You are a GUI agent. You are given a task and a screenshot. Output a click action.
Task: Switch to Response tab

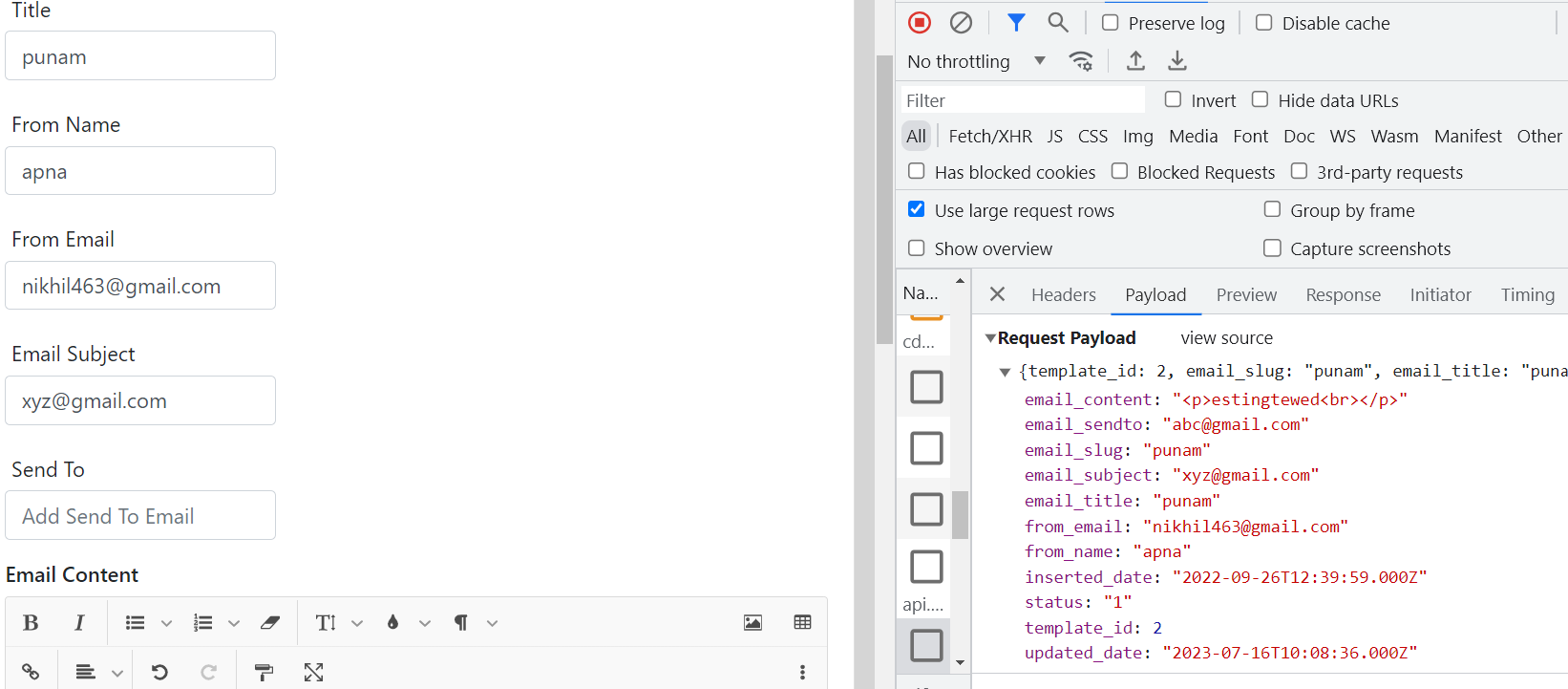[1344, 295]
